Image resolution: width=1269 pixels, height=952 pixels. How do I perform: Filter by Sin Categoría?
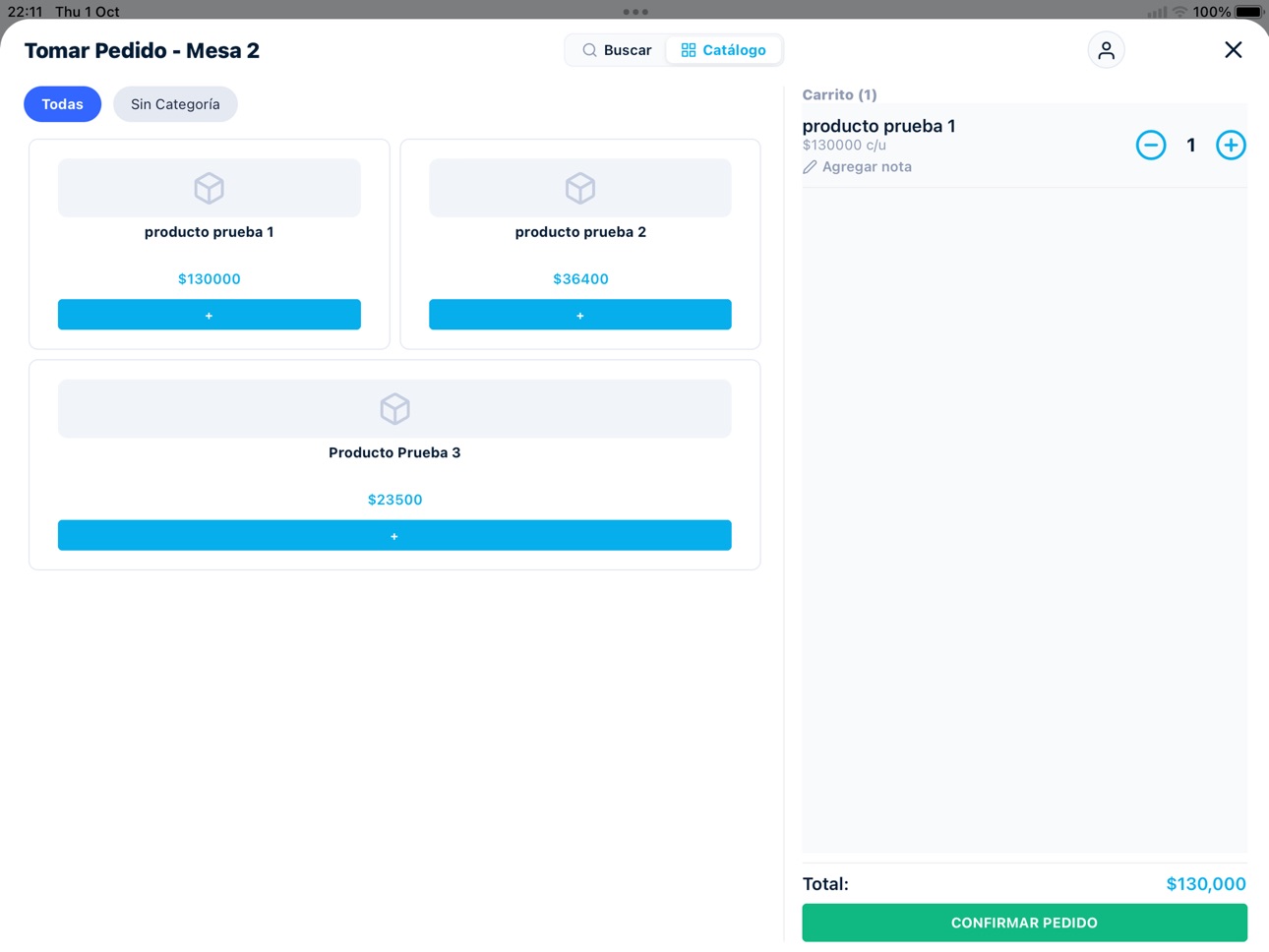click(x=175, y=104)
